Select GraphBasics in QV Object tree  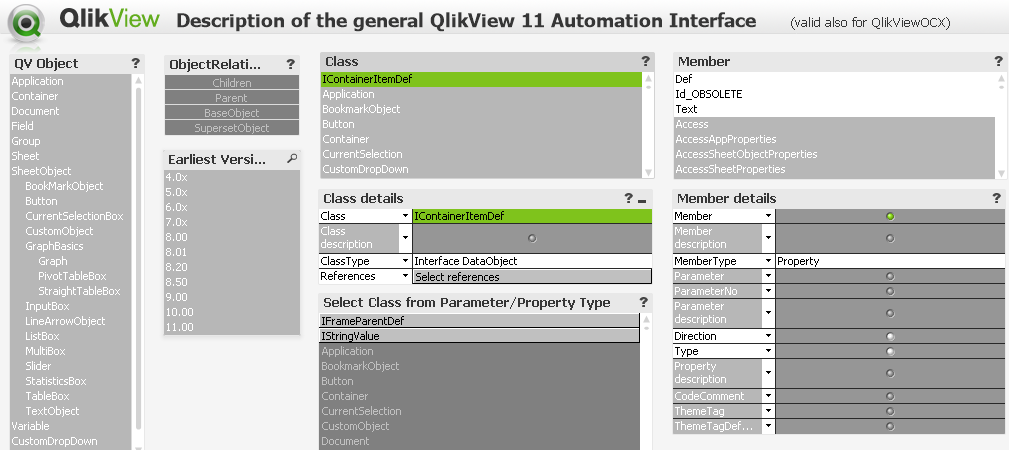70,246
